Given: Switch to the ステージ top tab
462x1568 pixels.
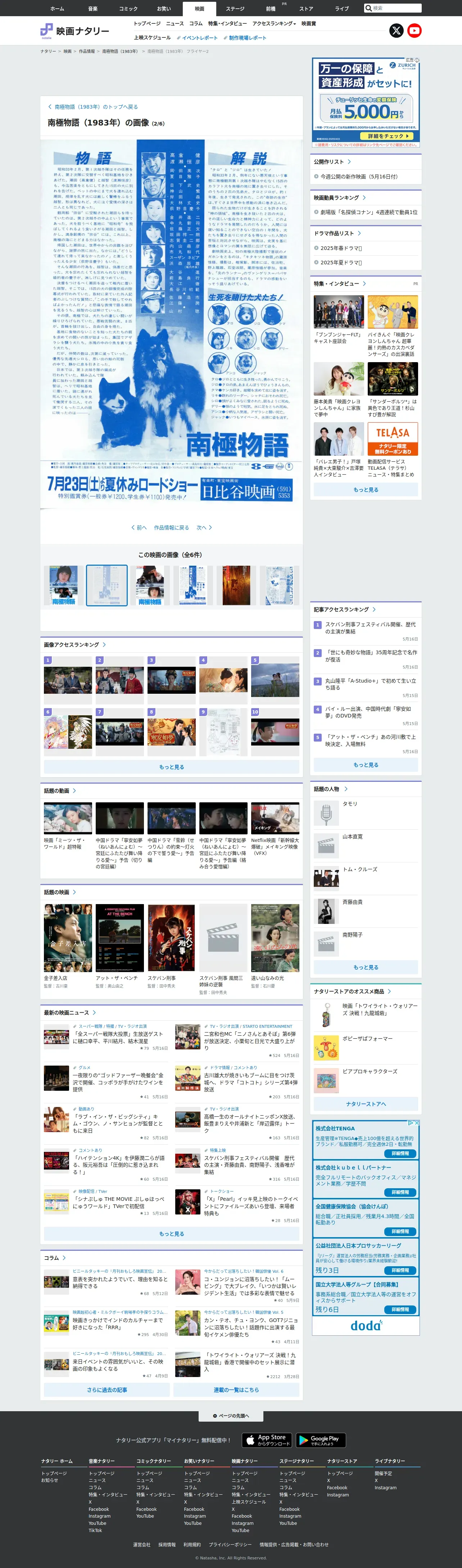Looking at the screenshot, I should click(x=235, y=9).
